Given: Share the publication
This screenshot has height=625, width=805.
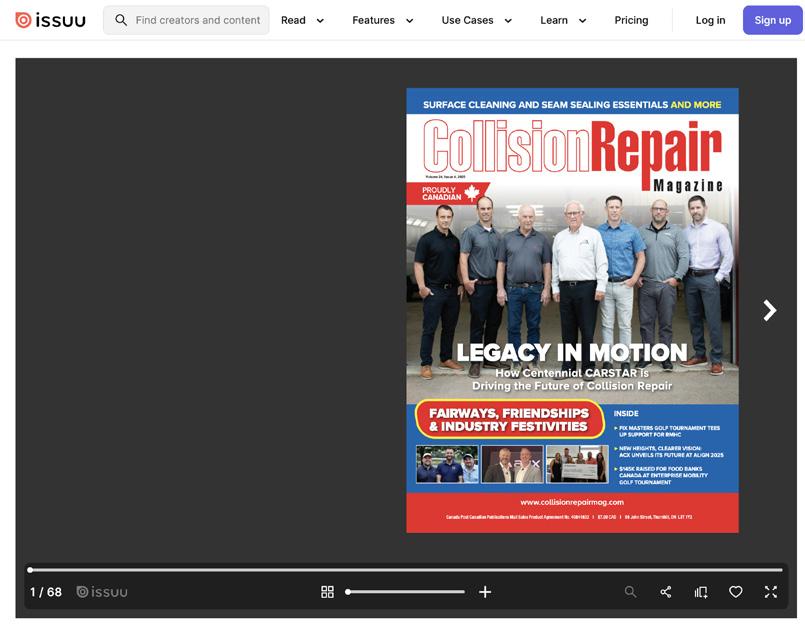Looking at the screenshot, I should [666, 592].
